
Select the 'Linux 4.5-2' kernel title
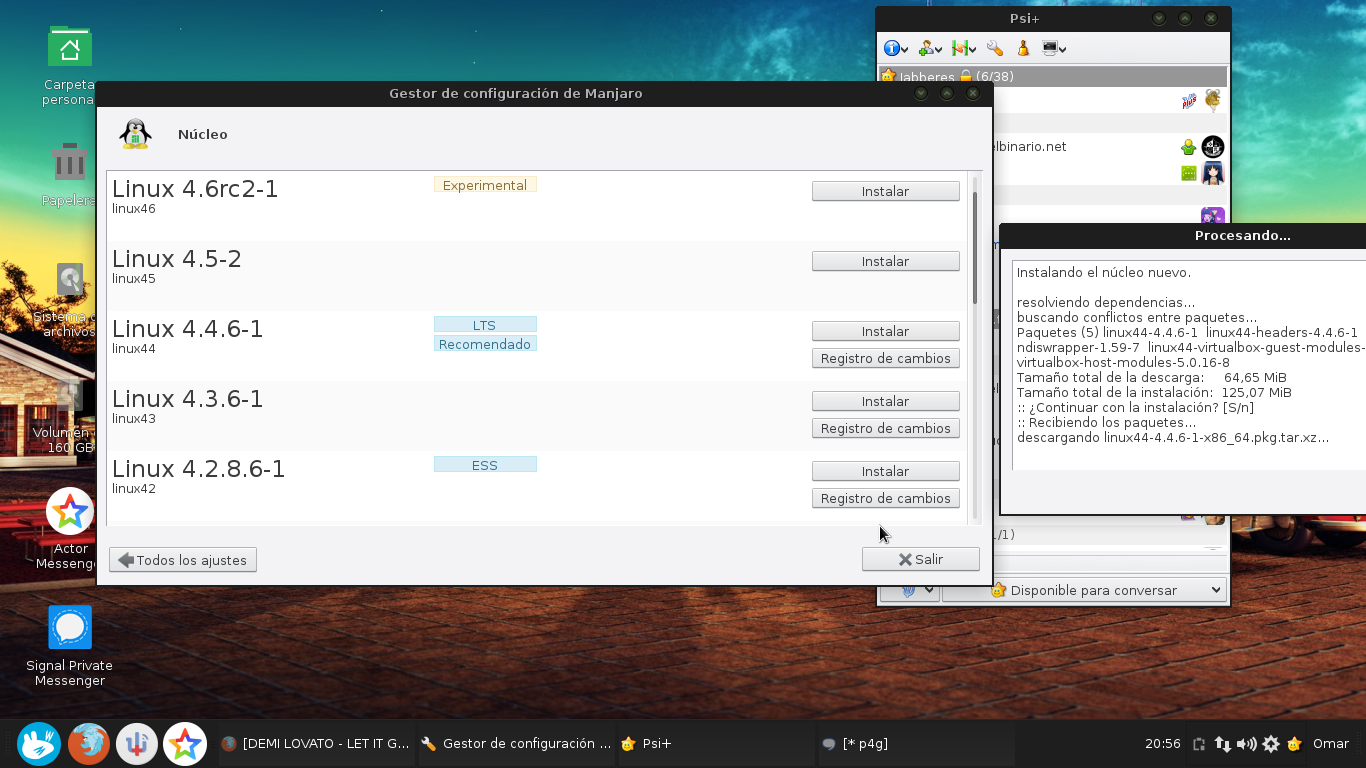(x=177, y=259)
